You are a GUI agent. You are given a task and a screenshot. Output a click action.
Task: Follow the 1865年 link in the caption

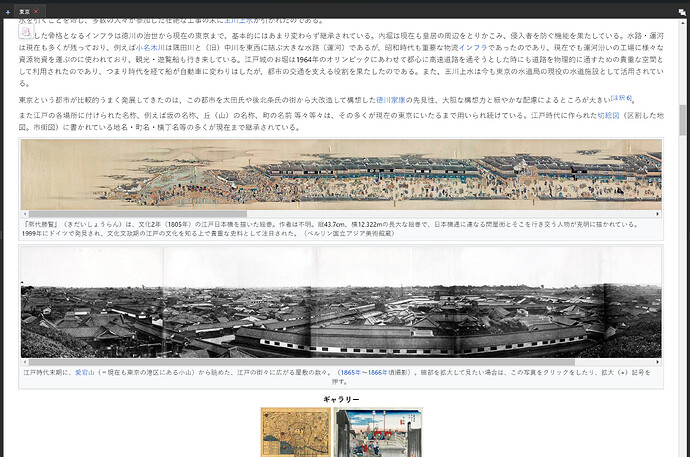tap(351, 372)
